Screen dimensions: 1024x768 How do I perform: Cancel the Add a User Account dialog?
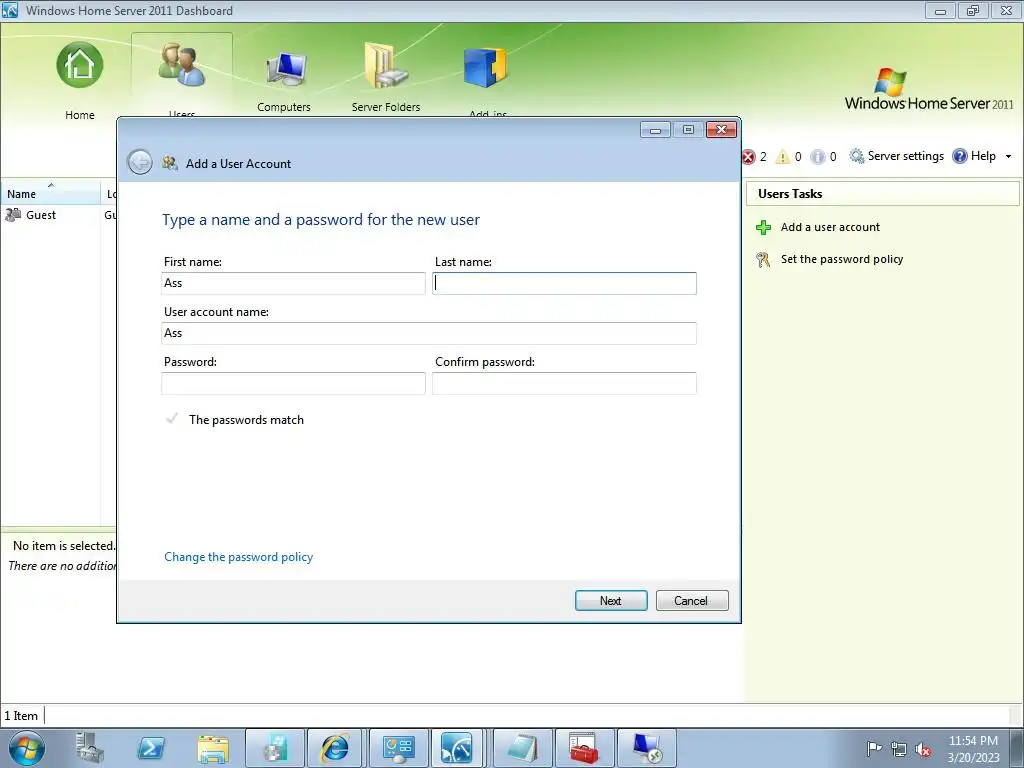point(692,601)
